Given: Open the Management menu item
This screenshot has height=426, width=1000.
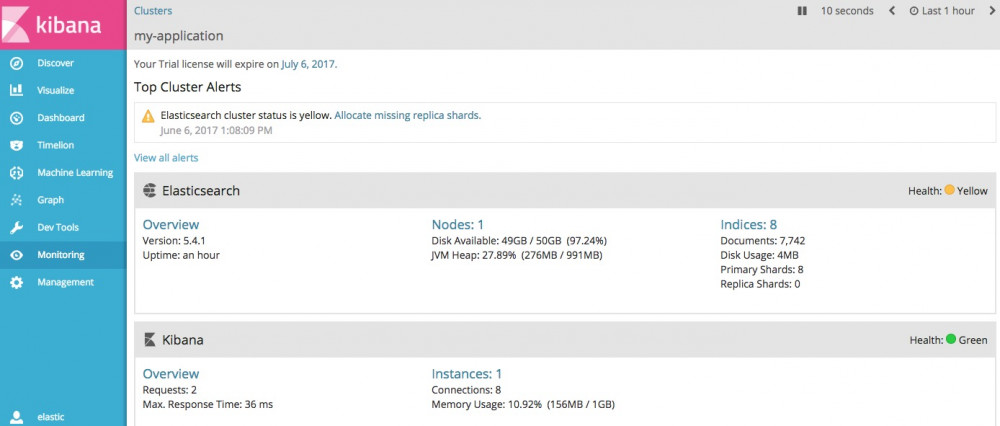Looking at the screenshot, I should click(x=63, y=283).
